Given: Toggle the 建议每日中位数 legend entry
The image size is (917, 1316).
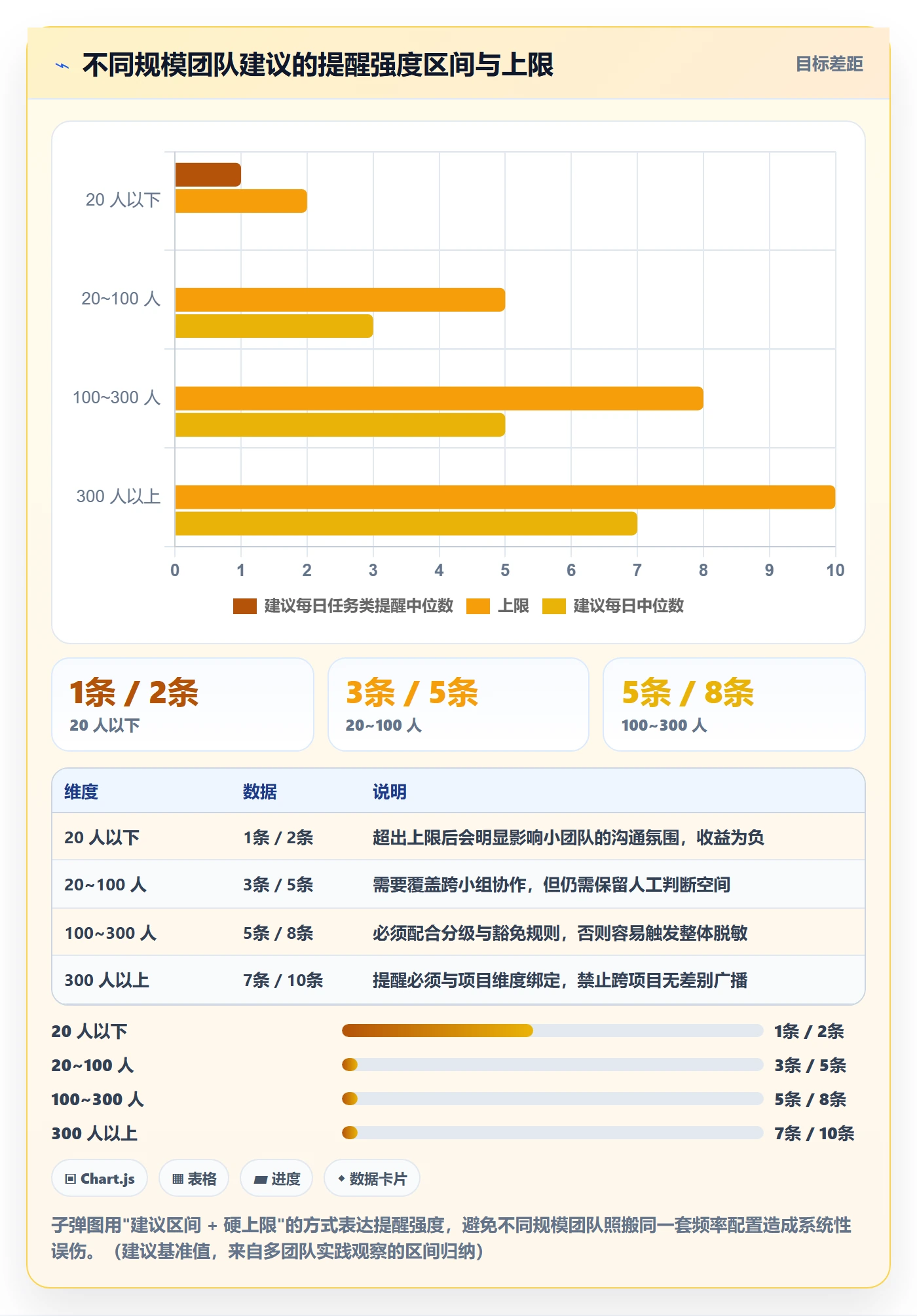Looking at the screenshot, I should click(613, 606).
